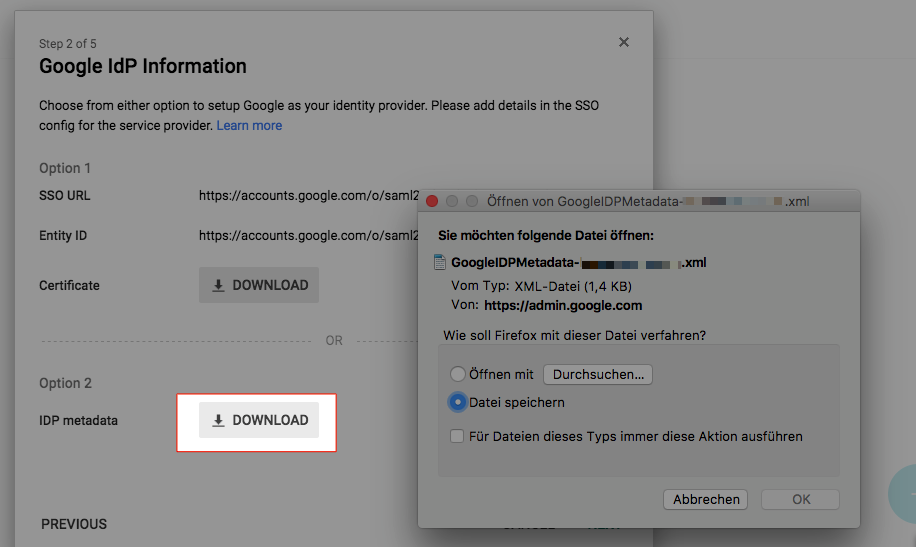Confirm the Firefox dialog with OK
This screenshot has width=916, height=547.
pyautogui.click(x=801, y=500)
